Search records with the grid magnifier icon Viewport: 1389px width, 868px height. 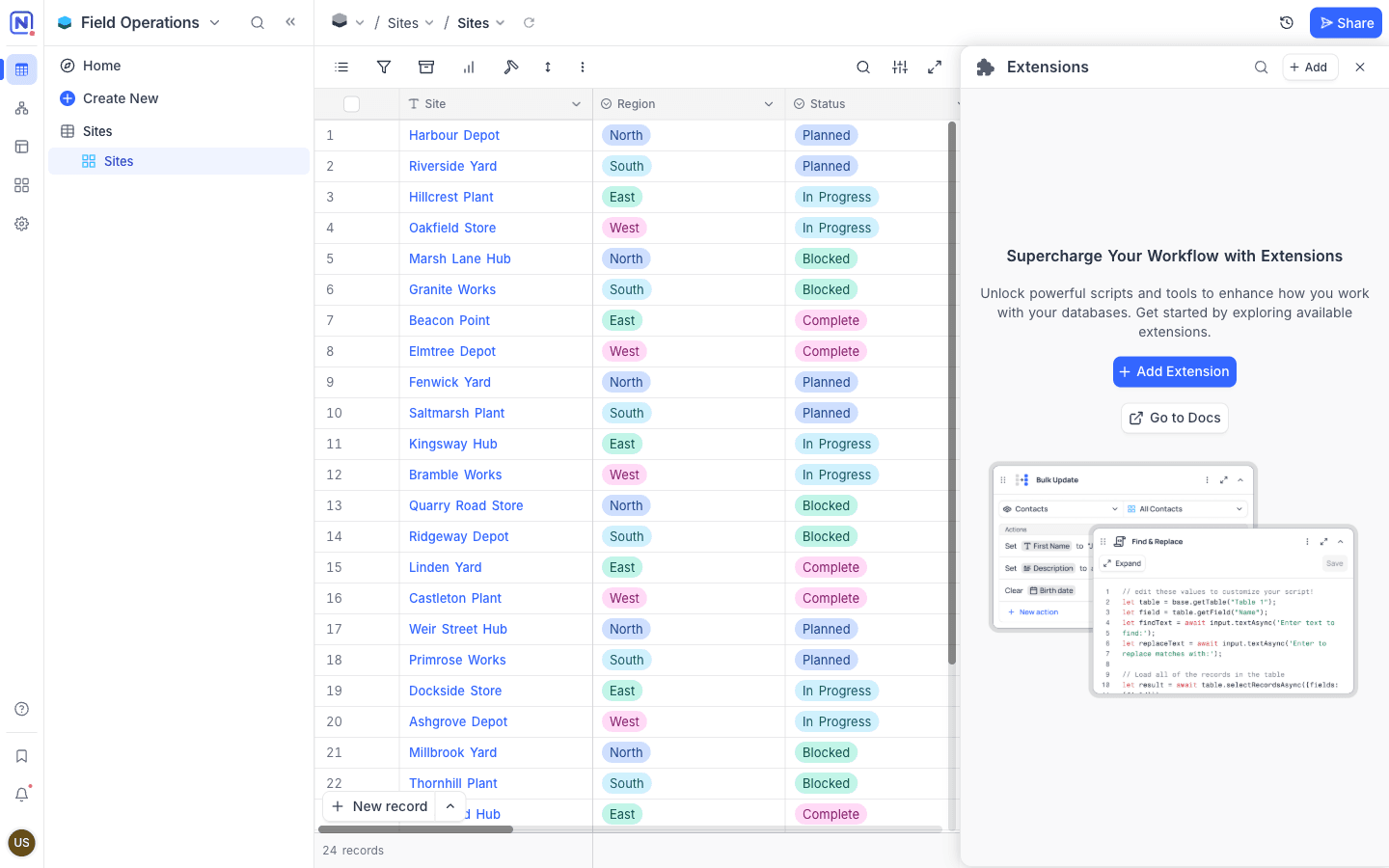click(x=863, y=68)
